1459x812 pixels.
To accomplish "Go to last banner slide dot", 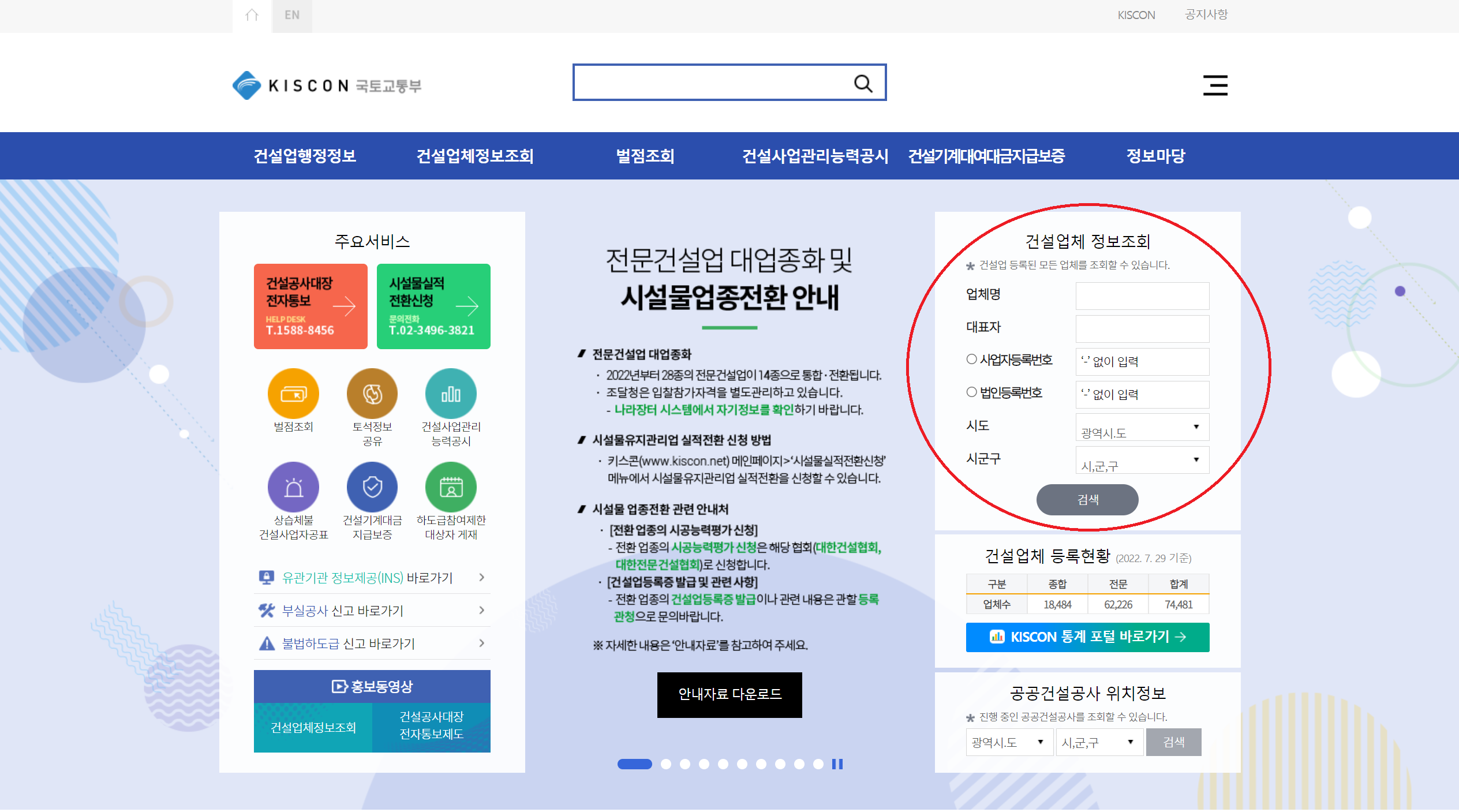I will pyautogui.click(x=818, y=764).
